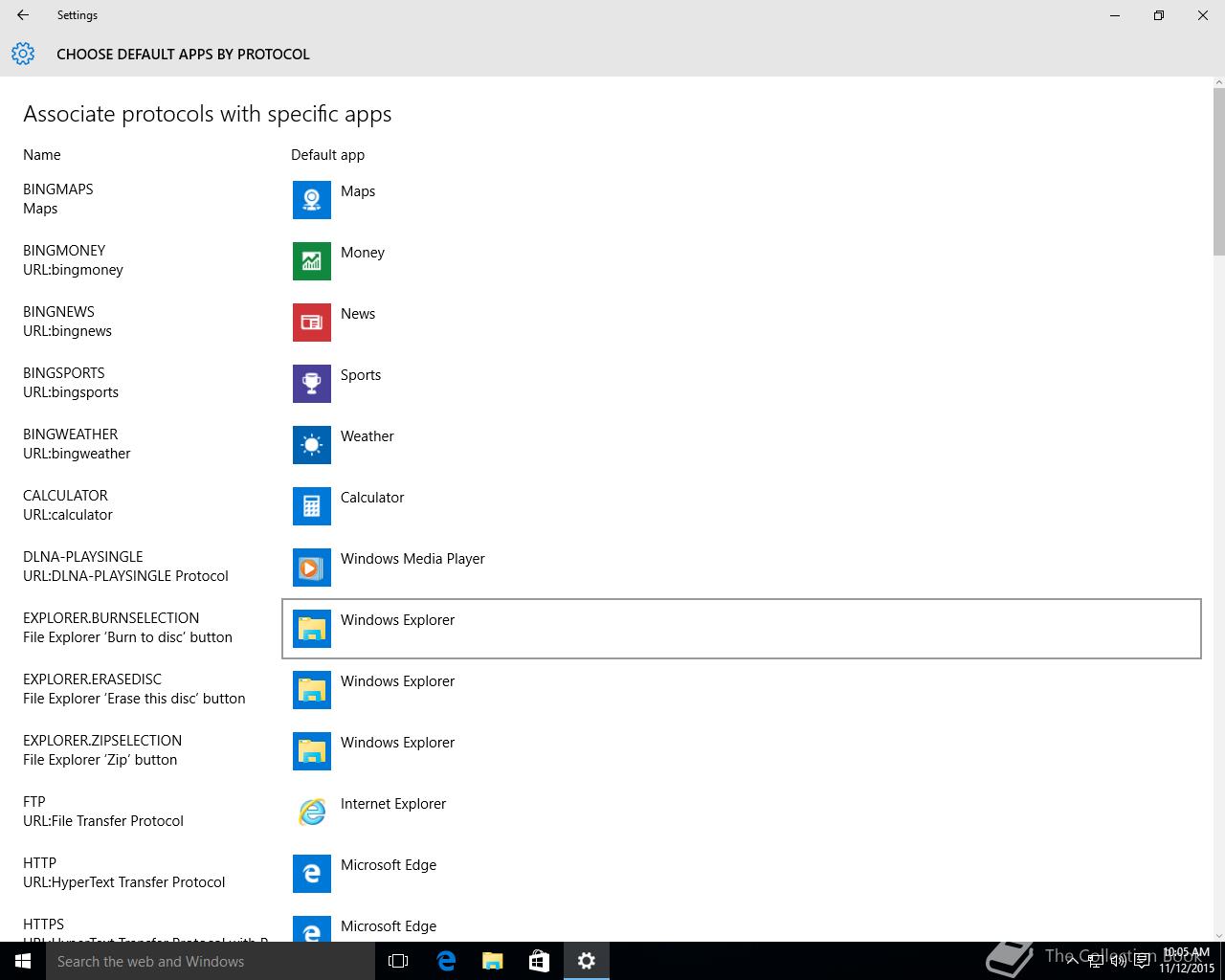The width and height of the screenshot is (1225, 980).
Task: Click the EXPLORER.ZIPSELECTION protocol name
Action: point(102,741)
